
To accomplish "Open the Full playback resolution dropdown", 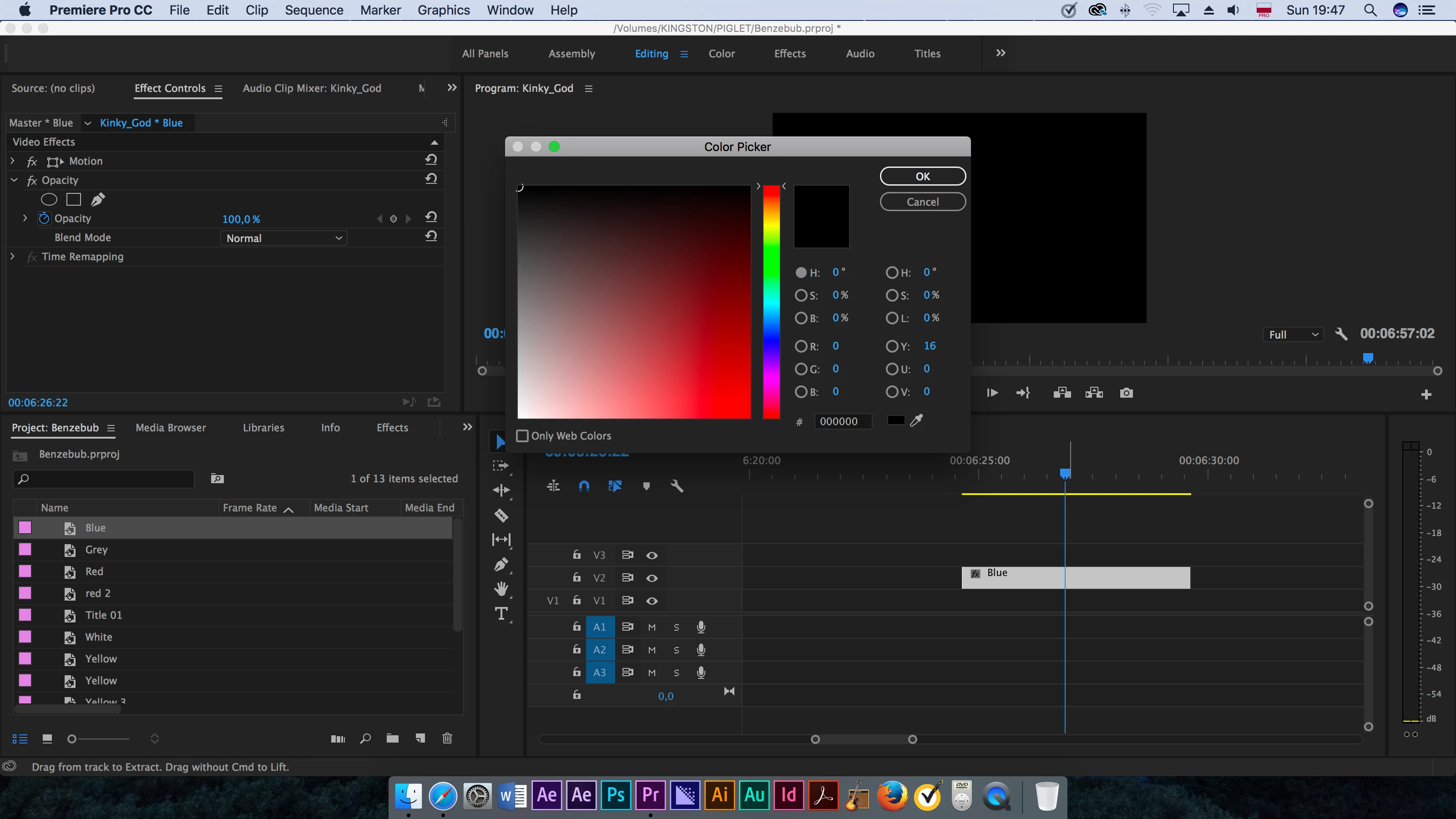I will [1293, 334].
